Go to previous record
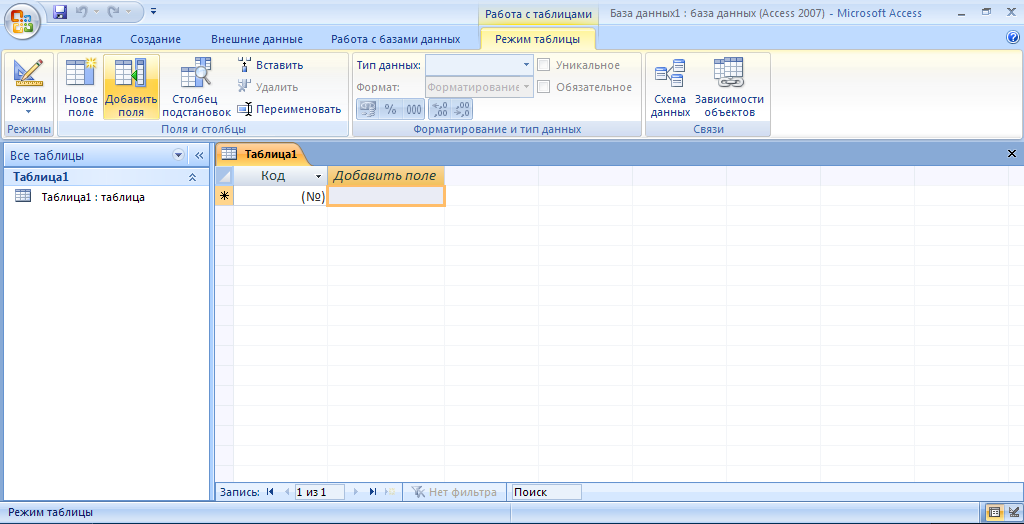 [x=287, y=492]
